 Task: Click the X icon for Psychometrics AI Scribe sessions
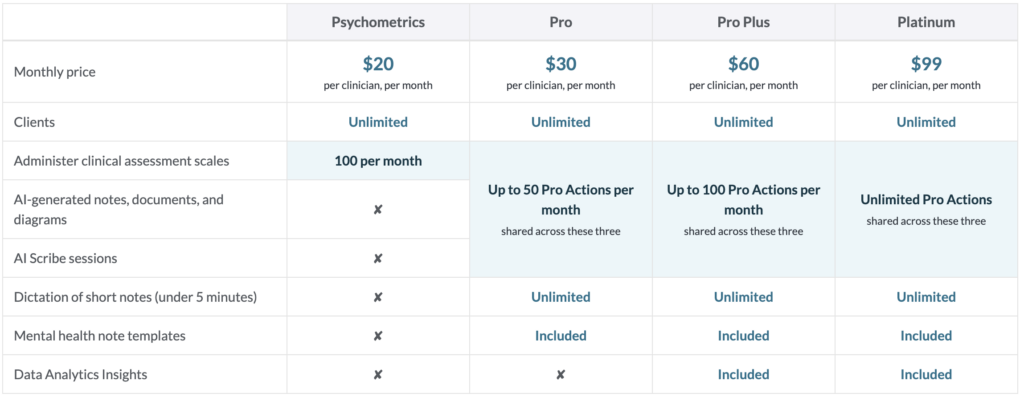[x=377, y=259]
